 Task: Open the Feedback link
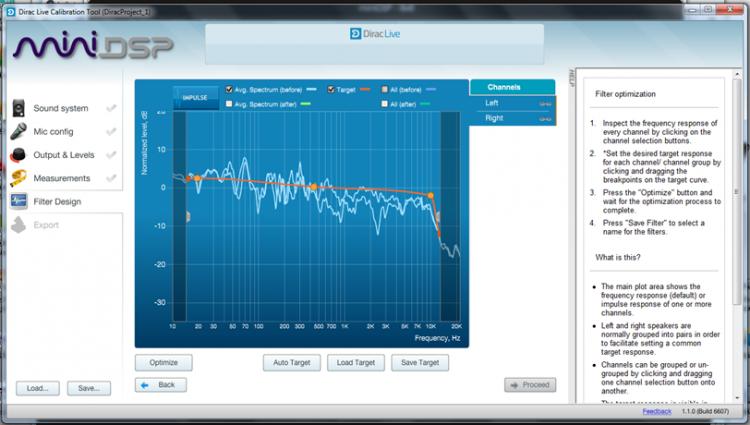tap(657, 412)
